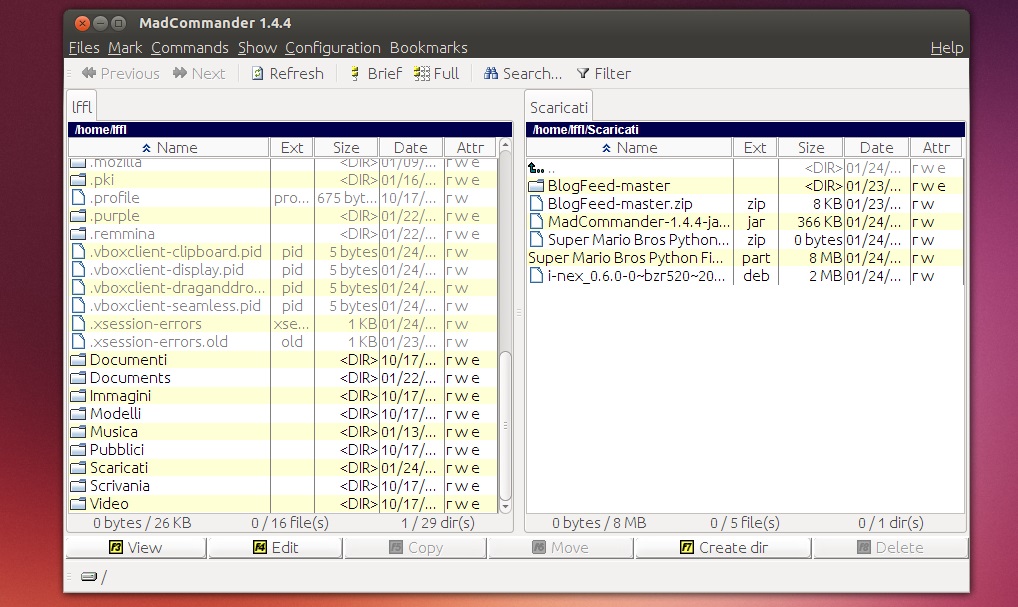Sort right panel by Ext column
This screenshot has height=607, width=1018.
(755, 148)
